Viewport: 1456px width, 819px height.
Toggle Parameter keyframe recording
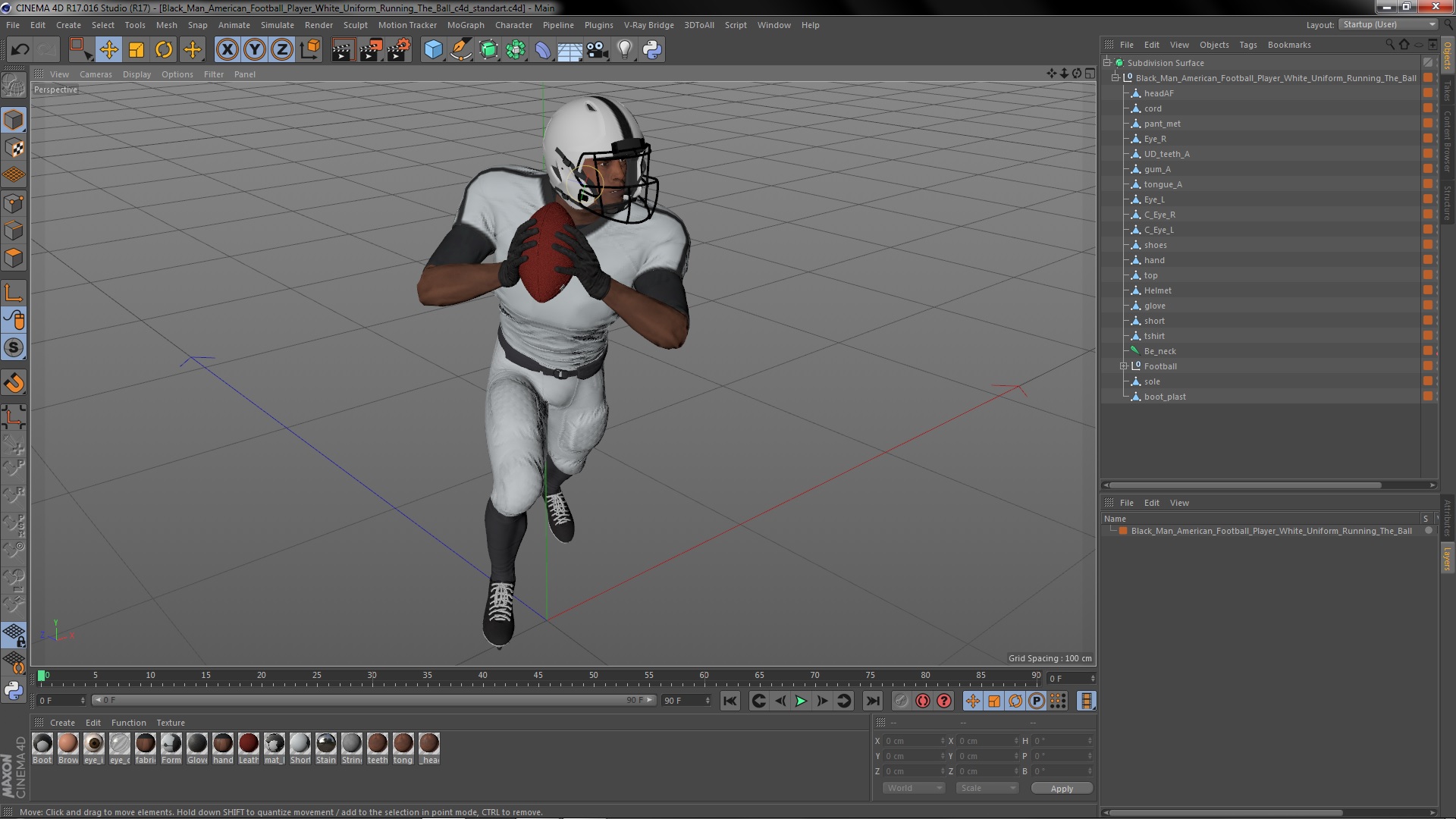(x=1037, y=701)
